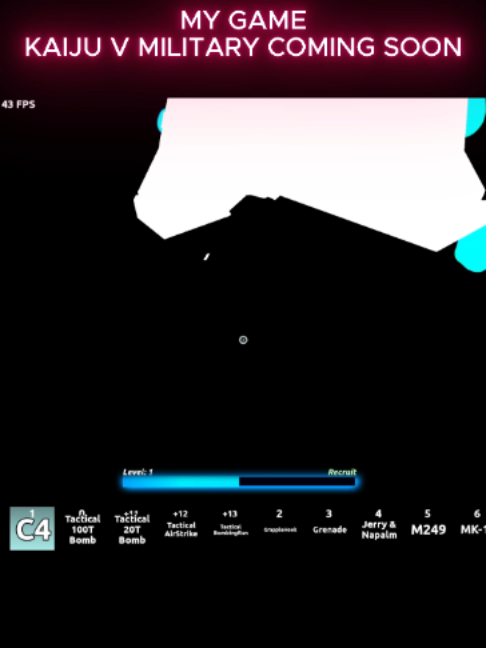
Task: Click the small white projectile below the kaiju
Action: (207, 257)
